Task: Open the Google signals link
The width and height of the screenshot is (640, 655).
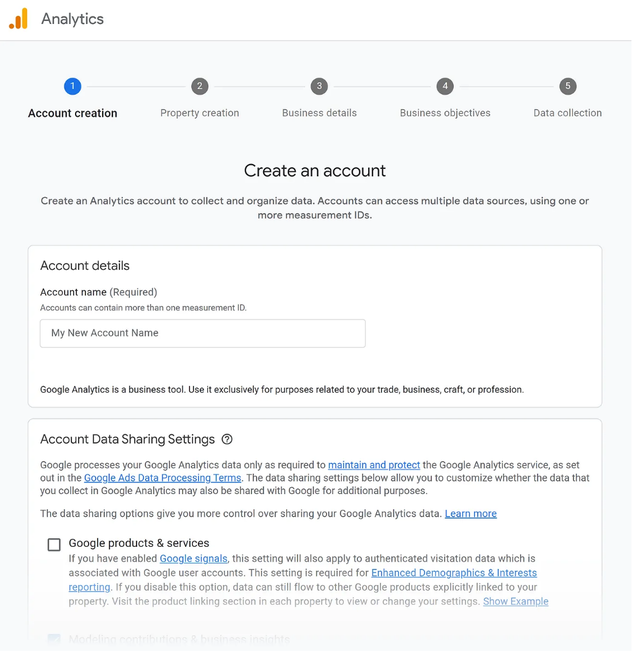Action: click(x=194, y=559)
